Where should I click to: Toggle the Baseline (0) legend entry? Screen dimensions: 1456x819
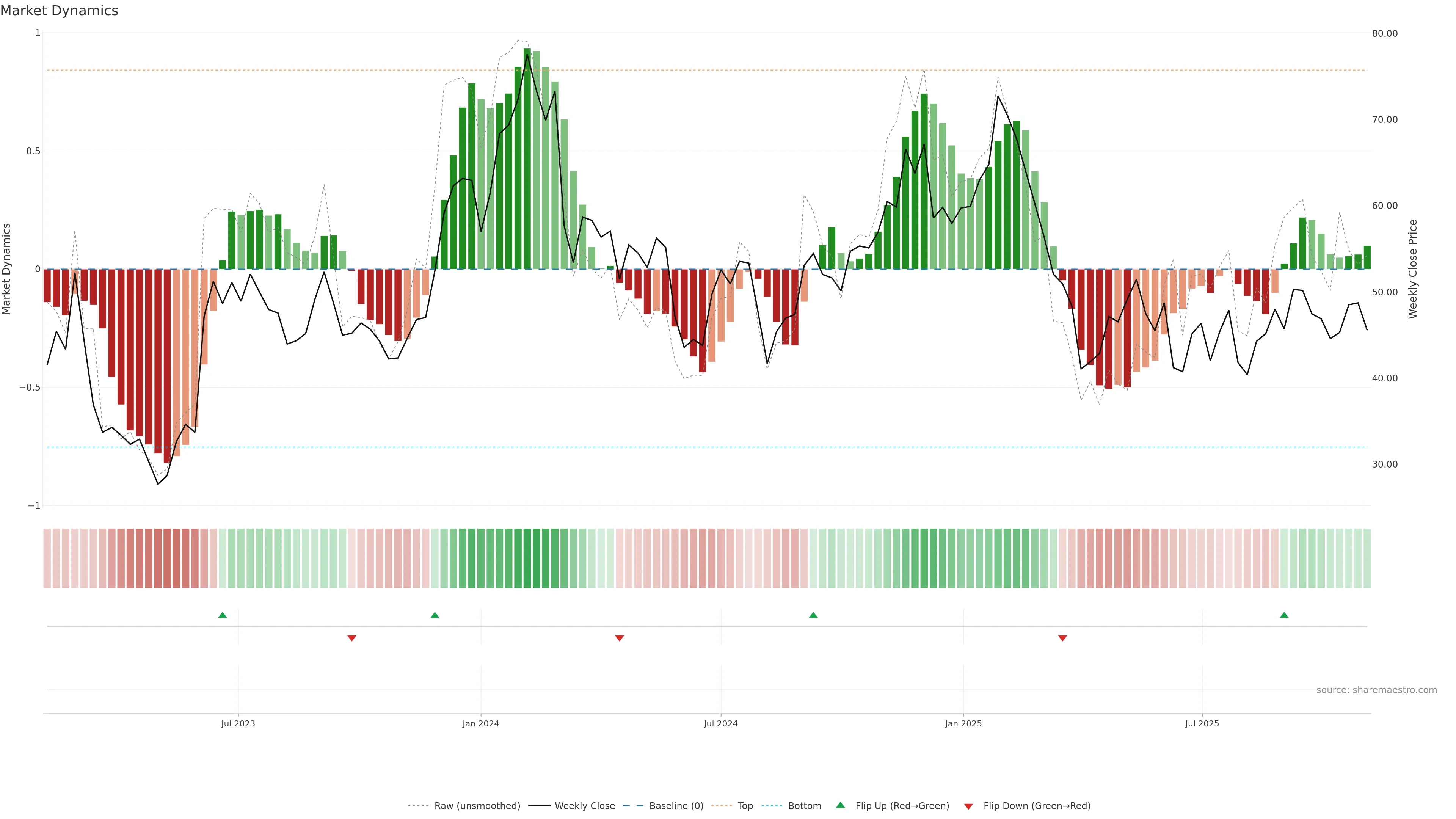pyautogui.click(x=676, y=806)
